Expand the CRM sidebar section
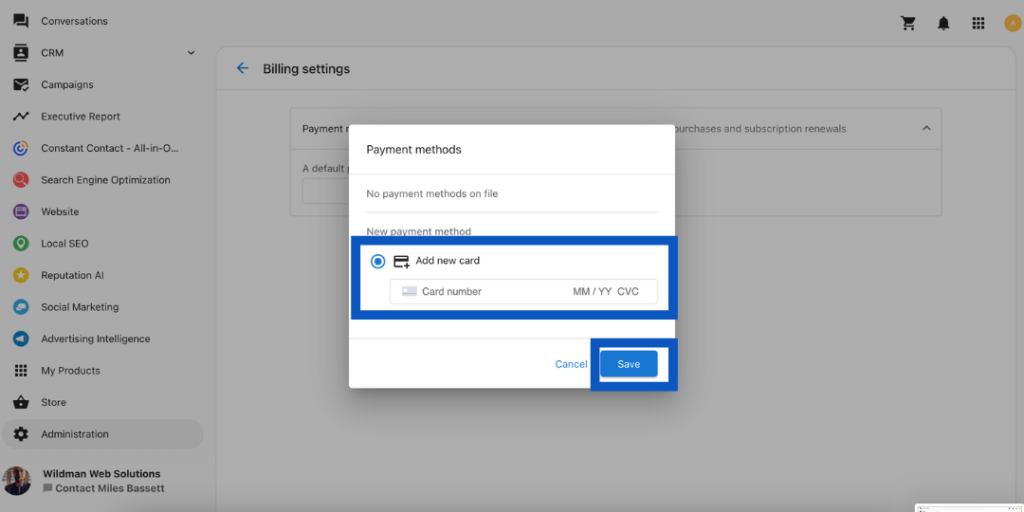1024x512 pixels. pos(191,53)
